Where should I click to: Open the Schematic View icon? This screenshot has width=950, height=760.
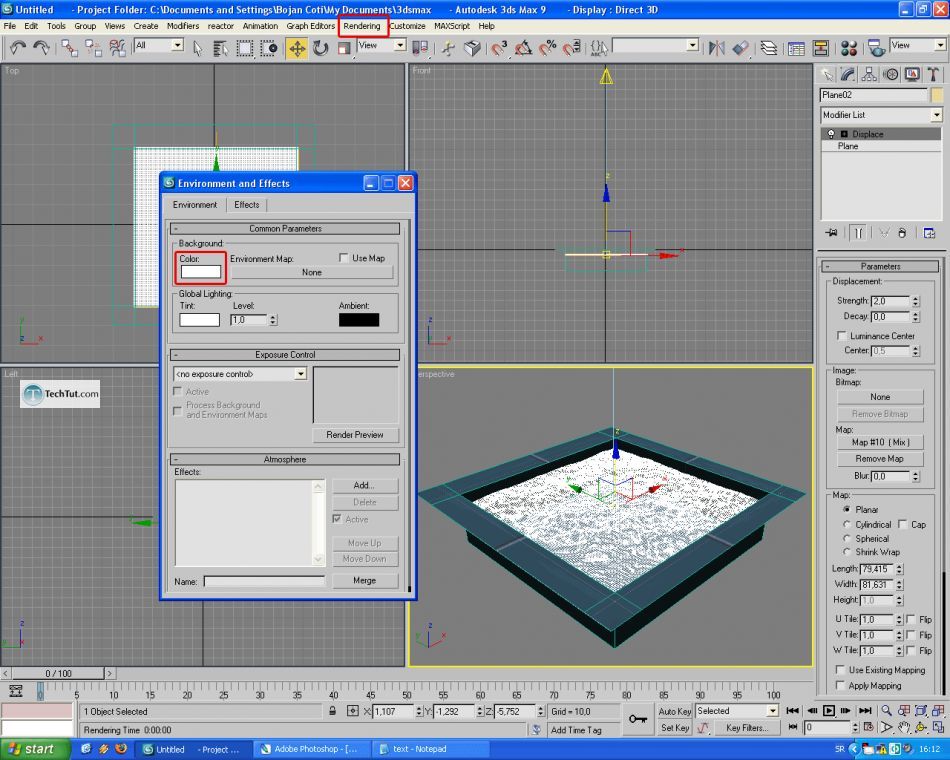(820, 48)
